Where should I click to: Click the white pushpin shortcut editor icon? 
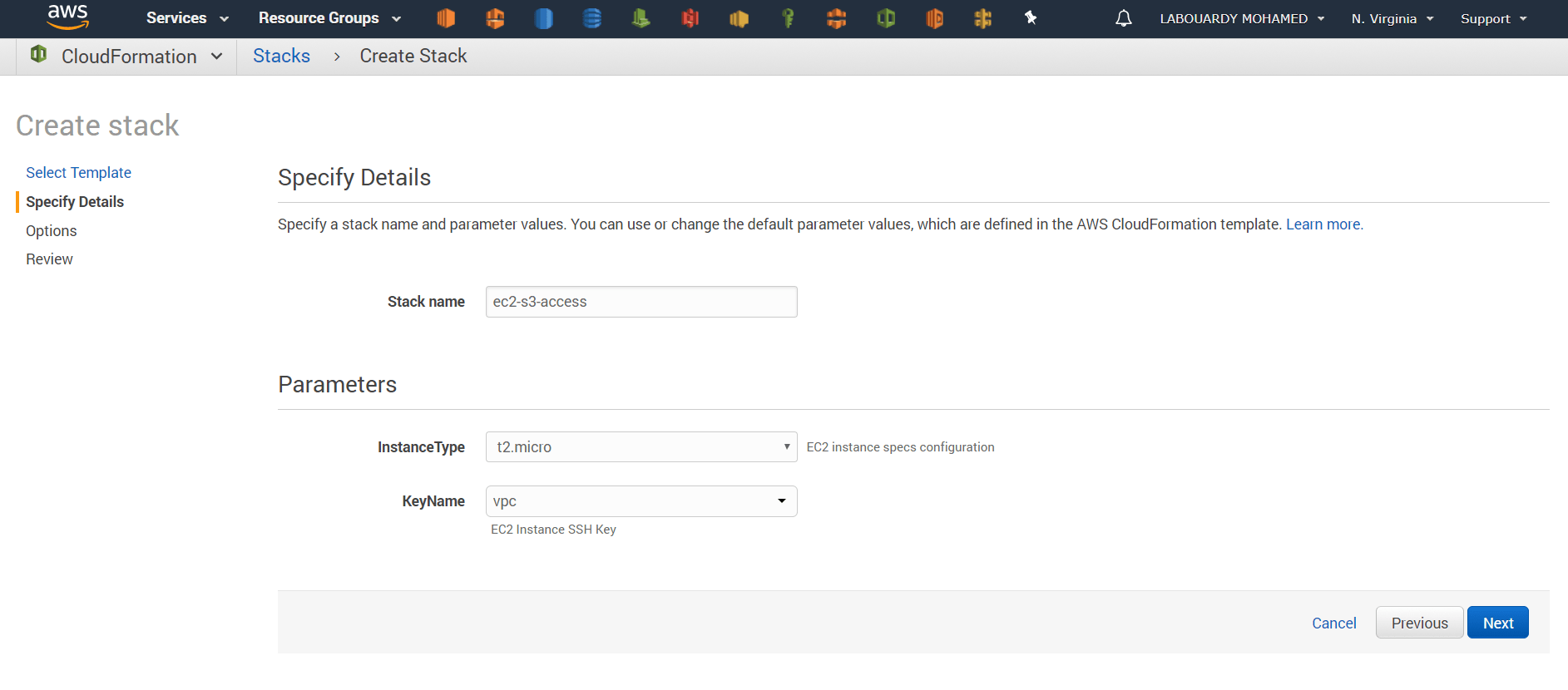pos(1031,17)
